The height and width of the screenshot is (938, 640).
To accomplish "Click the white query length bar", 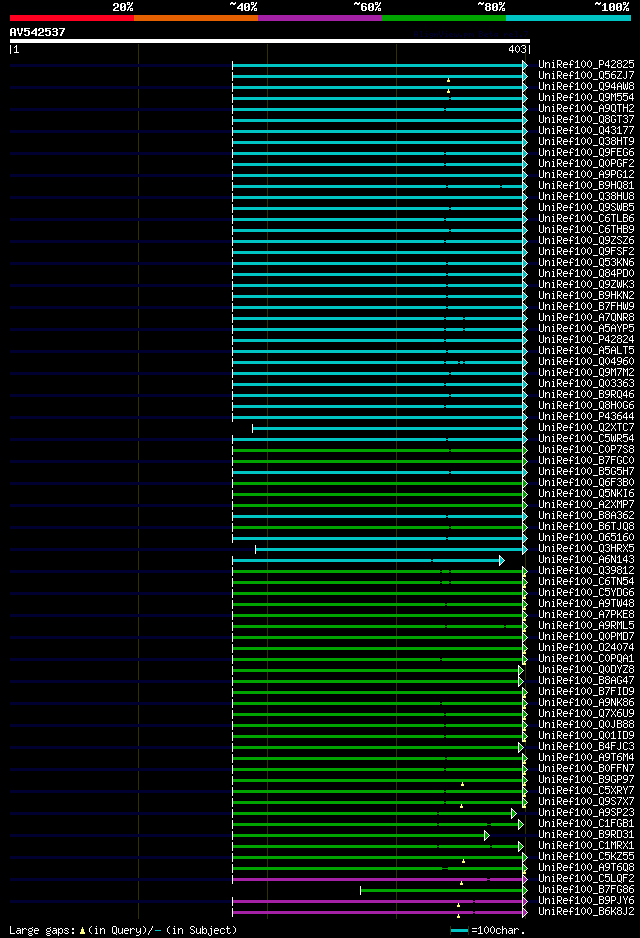I will pyautogui.click(x=270, y=41).
